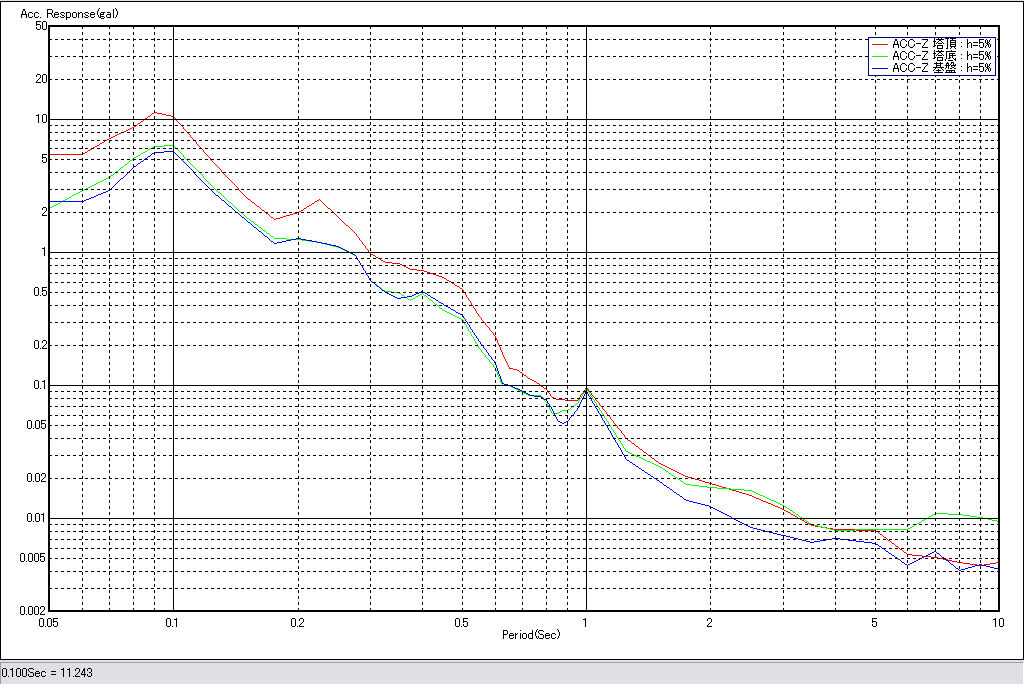Screen dimensions: 1024x685
Task: Select the ACC-Z 塔頂 legend entry
Action: click(941, 44)
